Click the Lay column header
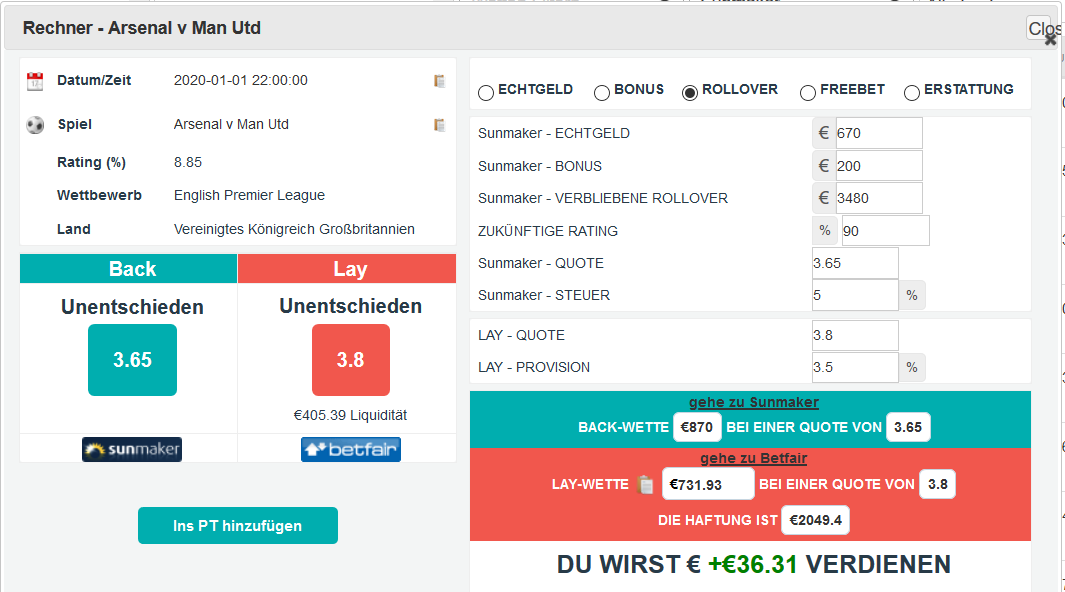Viewport: 1065px width, 592px height. (x=347, y=269)
